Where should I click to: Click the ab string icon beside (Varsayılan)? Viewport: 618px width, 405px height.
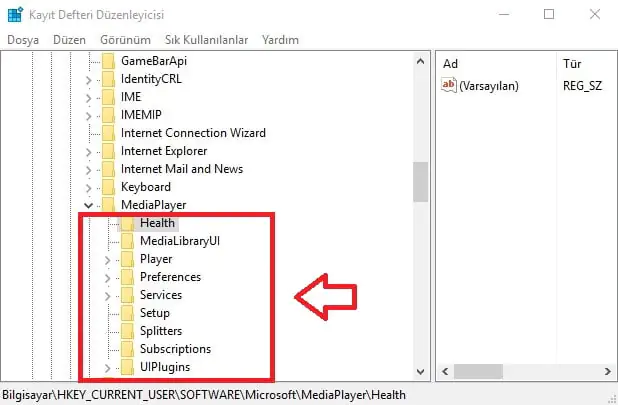[449, 85]
